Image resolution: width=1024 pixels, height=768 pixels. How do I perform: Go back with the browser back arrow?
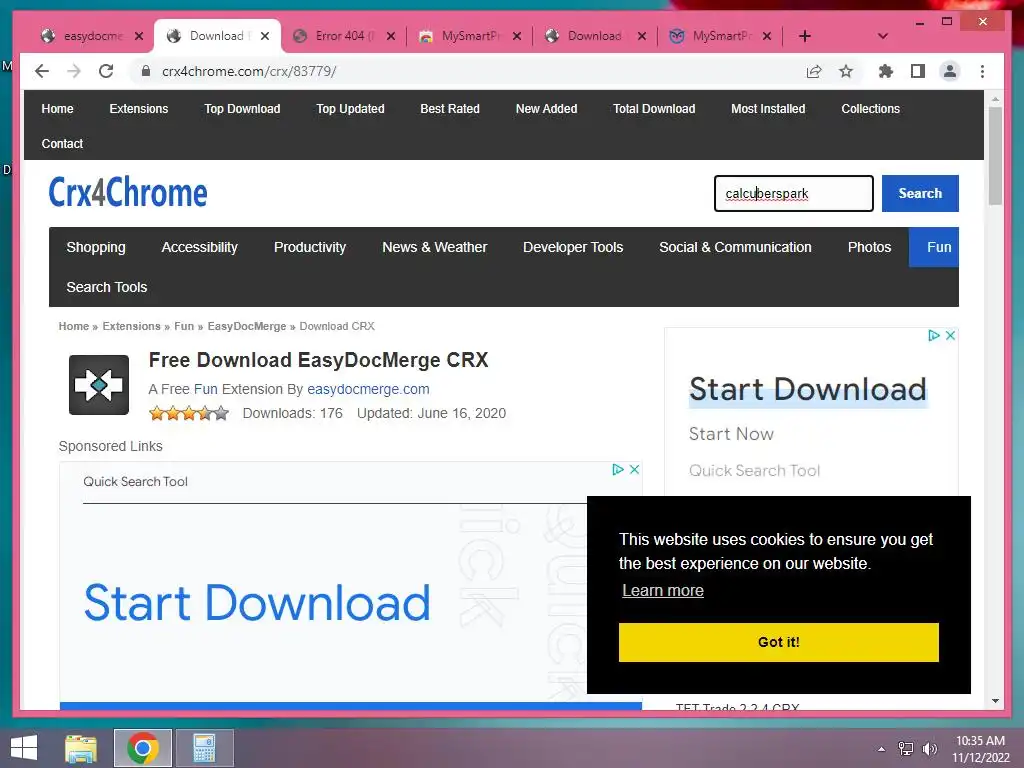[x=42, y=71]
